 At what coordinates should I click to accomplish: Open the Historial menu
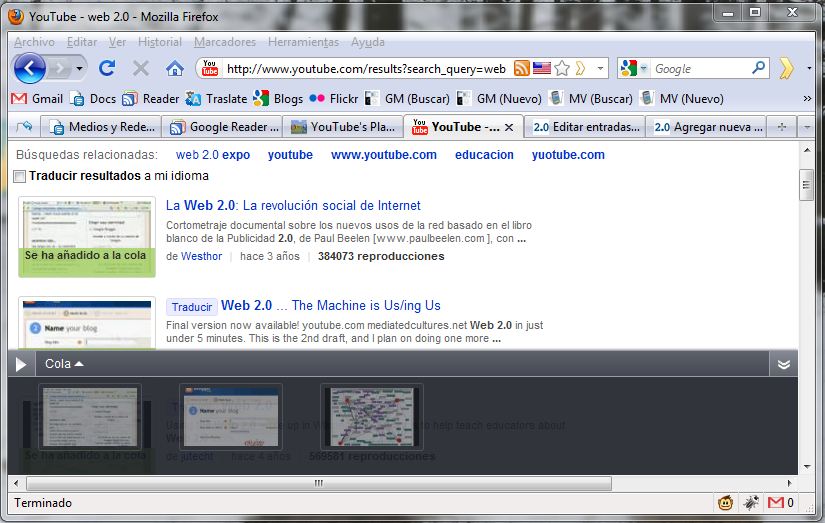(x=159, y=42)
